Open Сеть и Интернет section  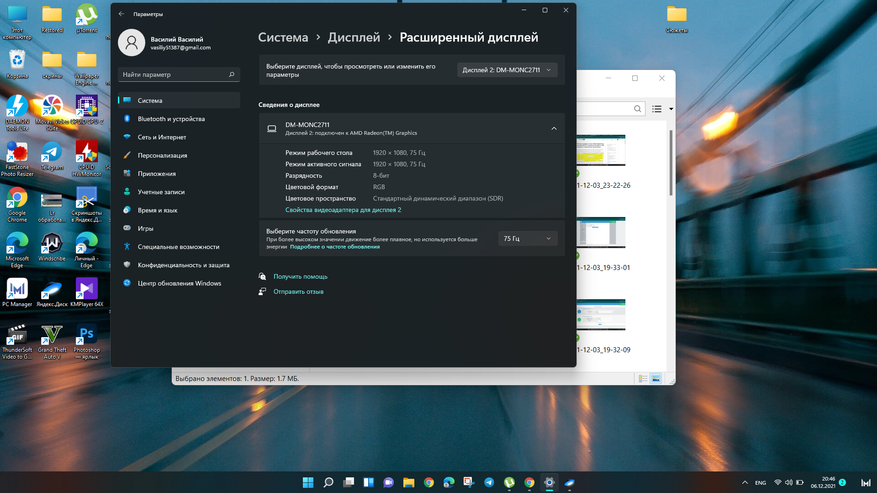click(162, 137)
